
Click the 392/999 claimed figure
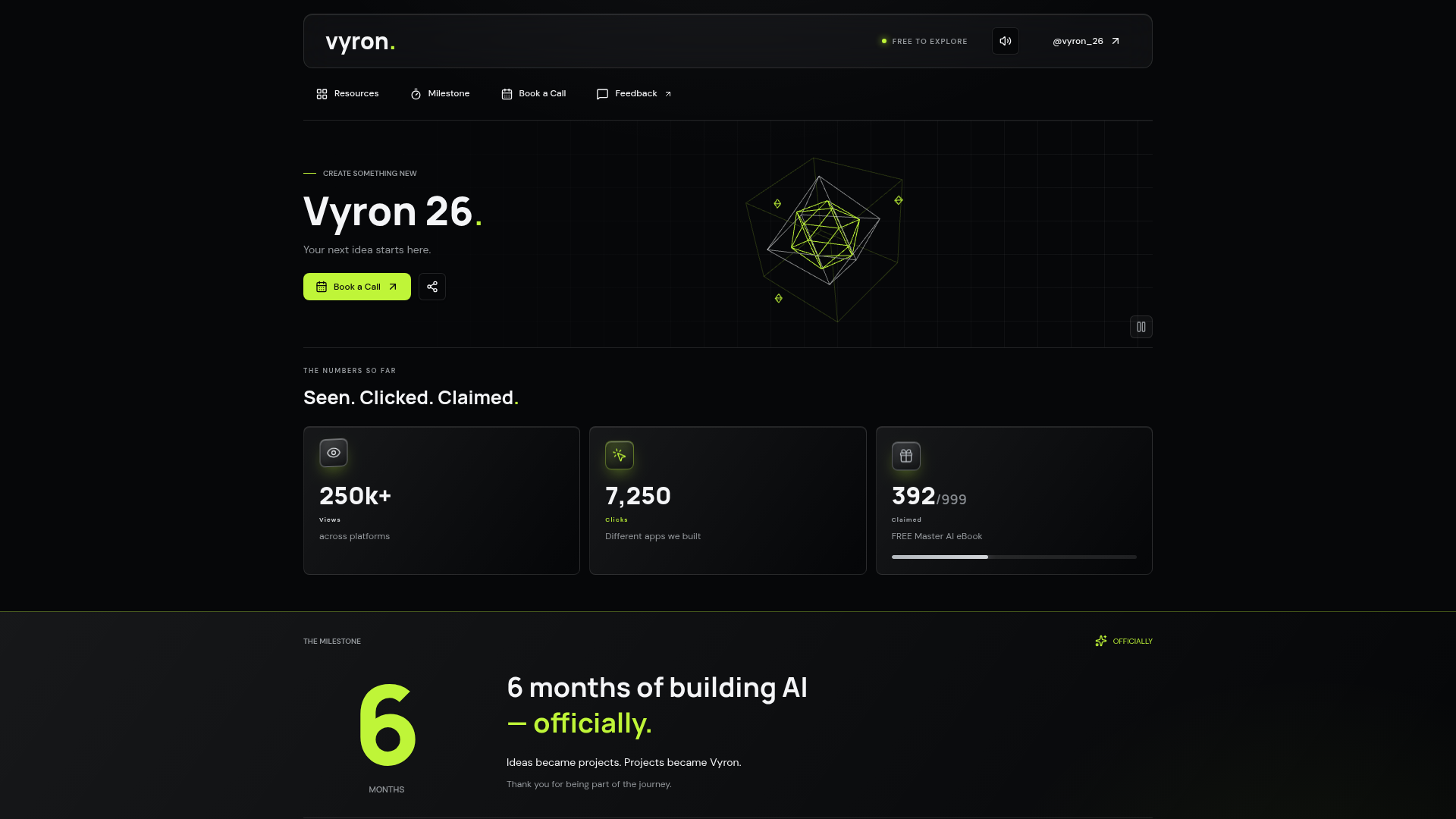click(x=929, y=496)
